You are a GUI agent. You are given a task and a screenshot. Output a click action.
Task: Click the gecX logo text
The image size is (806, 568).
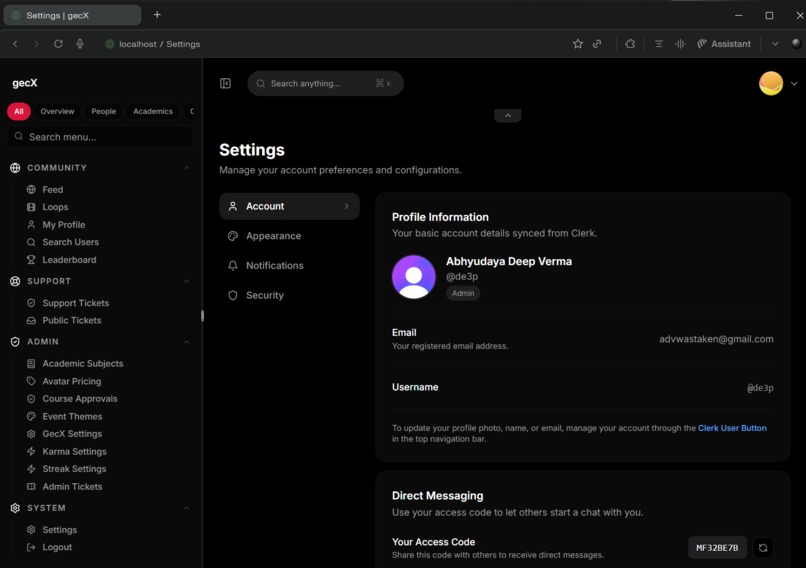tap(25, 83)
